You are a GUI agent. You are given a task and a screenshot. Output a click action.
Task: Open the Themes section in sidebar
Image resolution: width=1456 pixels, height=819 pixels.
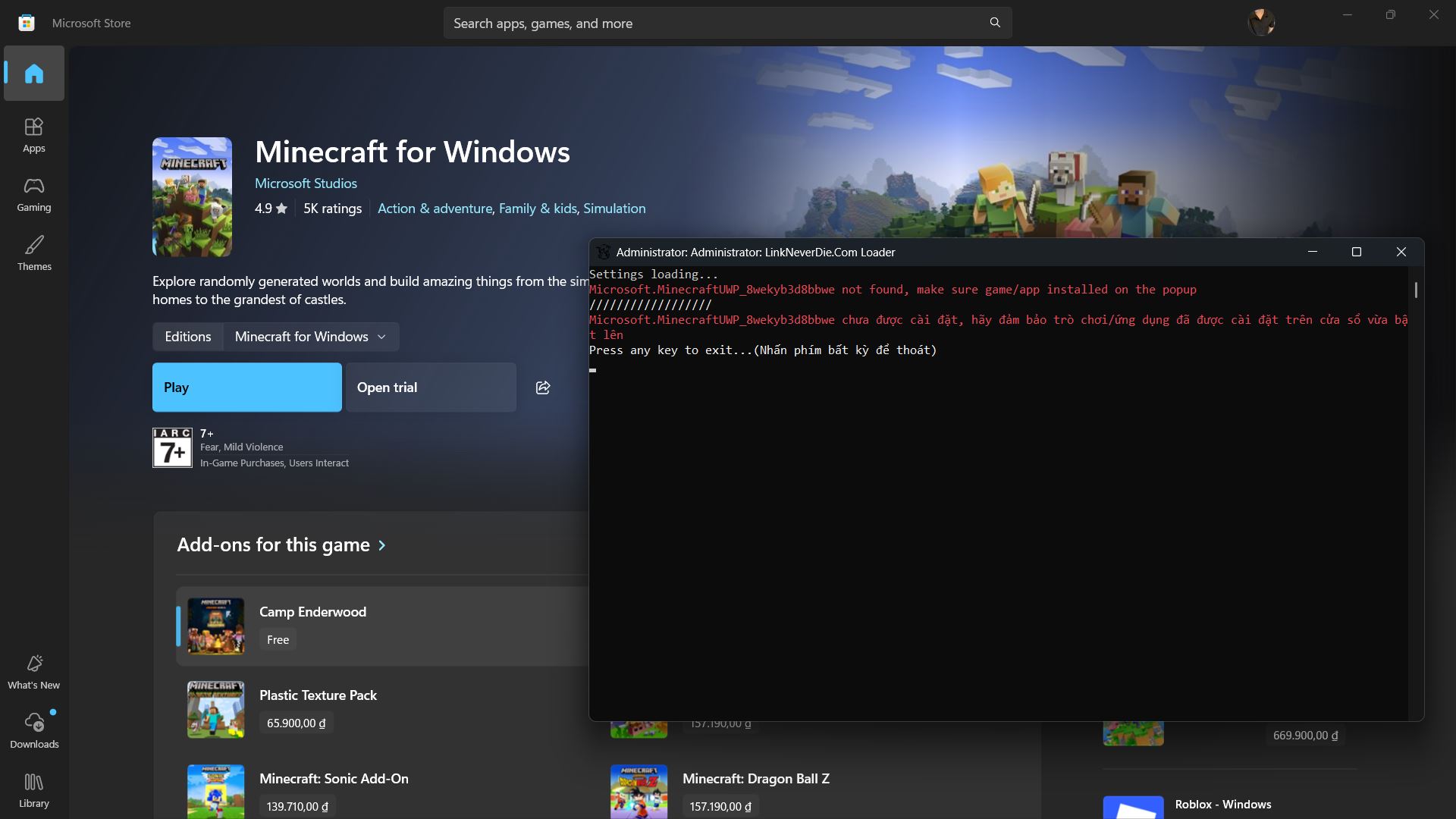coord(34,253)
